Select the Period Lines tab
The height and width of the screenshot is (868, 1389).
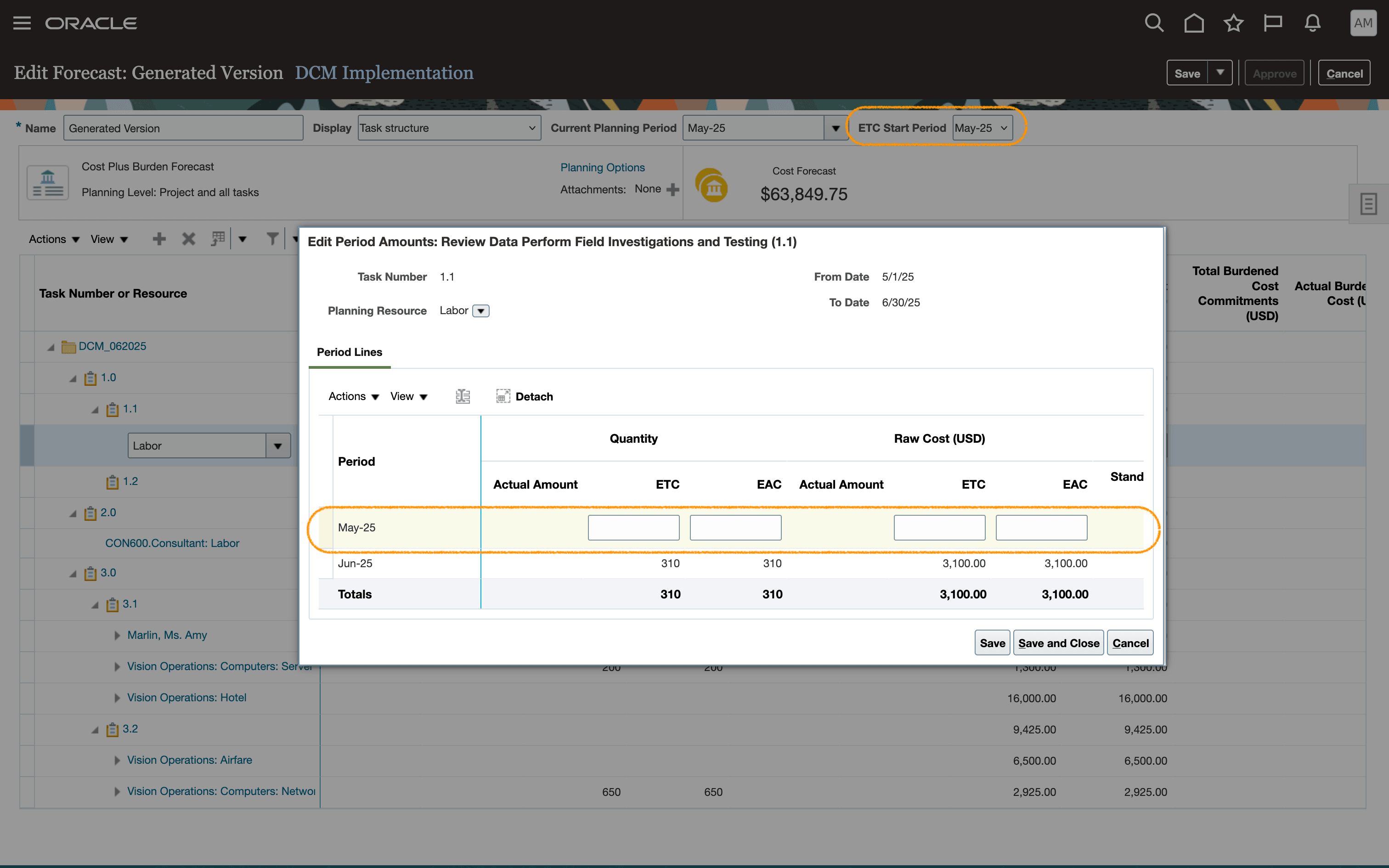(x=349, y=352)
